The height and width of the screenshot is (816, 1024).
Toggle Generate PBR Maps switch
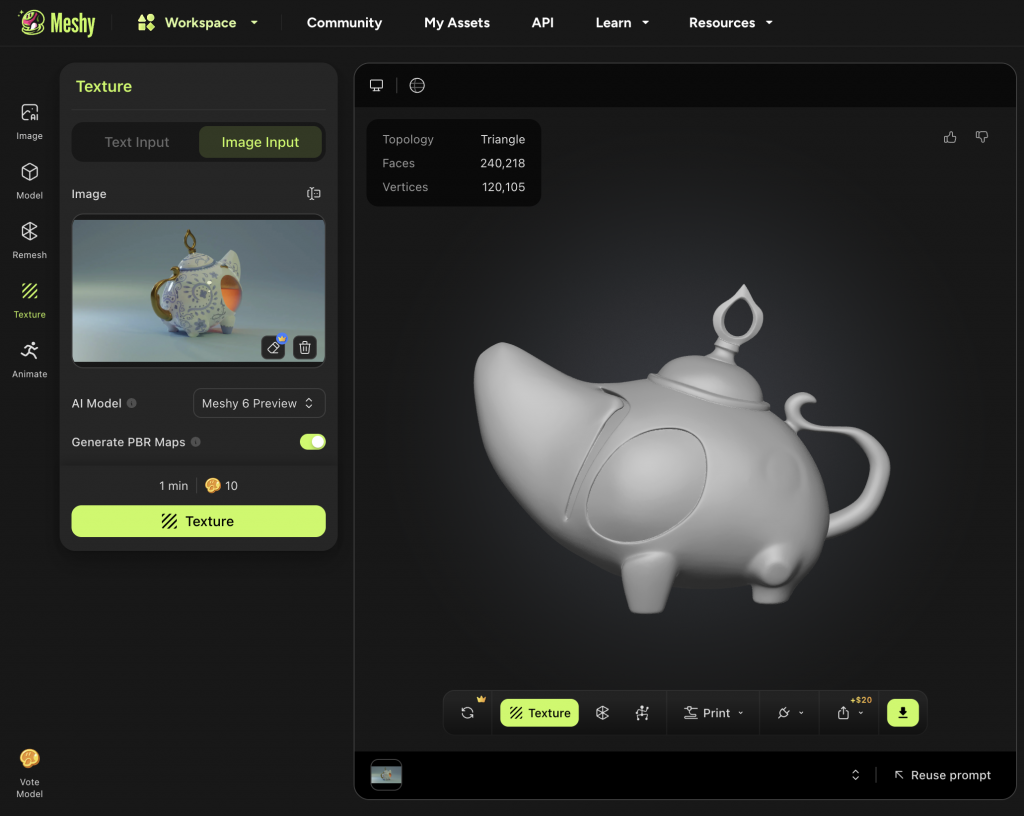pyautogui.click(x=312, y=442)
